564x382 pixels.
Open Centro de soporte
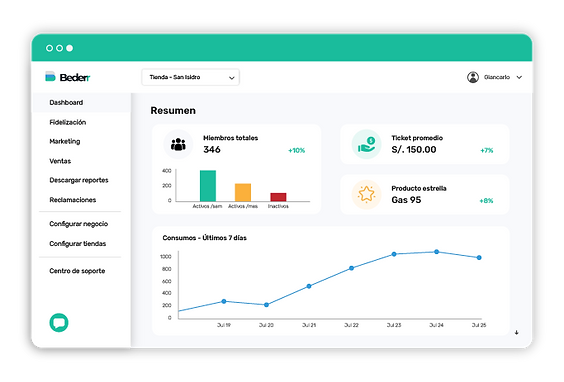(77, 271)
